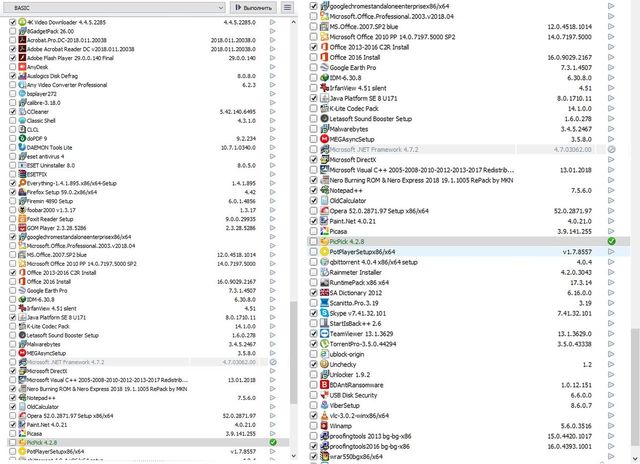Select the qBittorrent 4.0.4 row
This screenshot has width=640, height=464.
click(380, 261)
